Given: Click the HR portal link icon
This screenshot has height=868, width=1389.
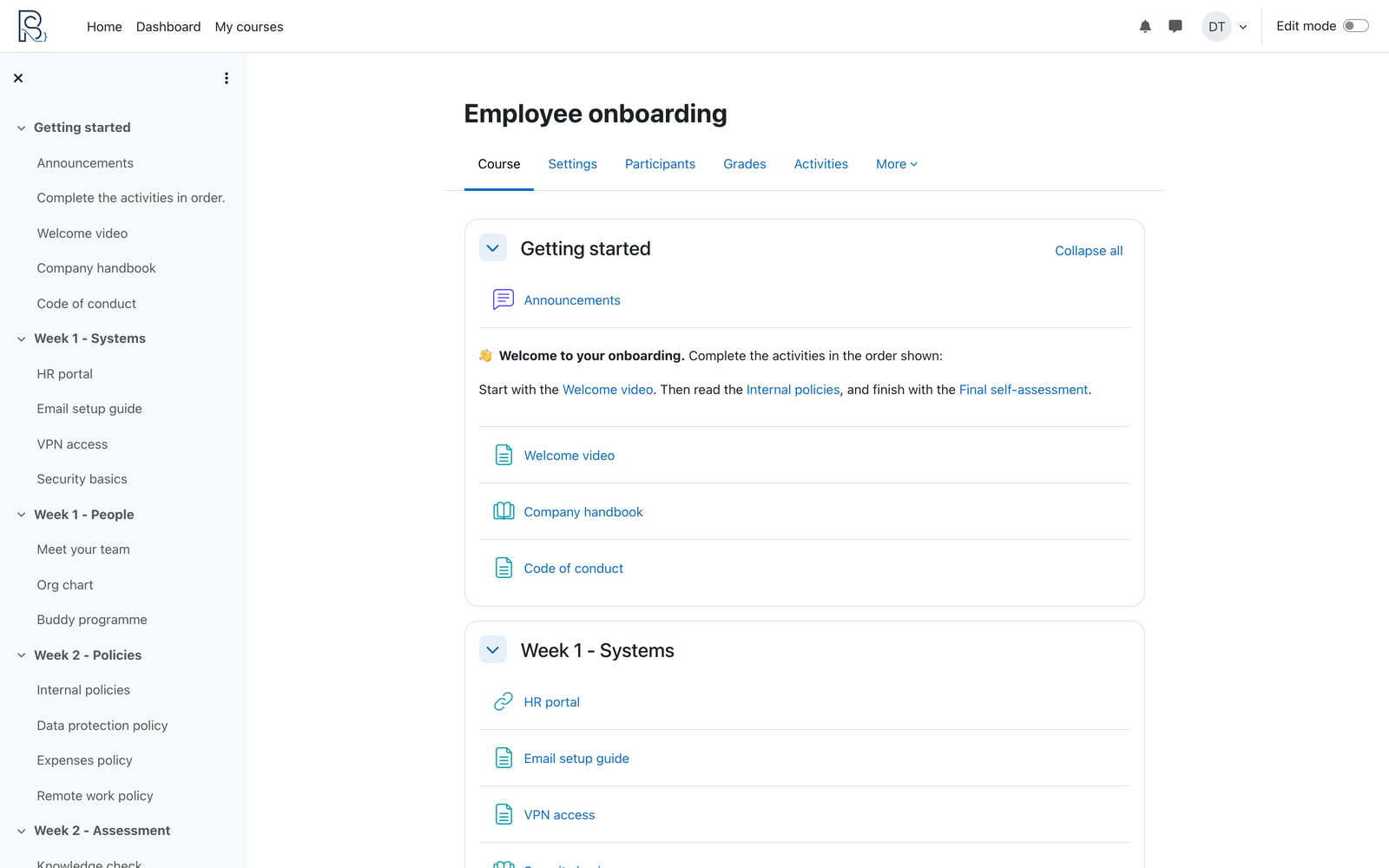Looking at the screenshot, I should (504, 701).
